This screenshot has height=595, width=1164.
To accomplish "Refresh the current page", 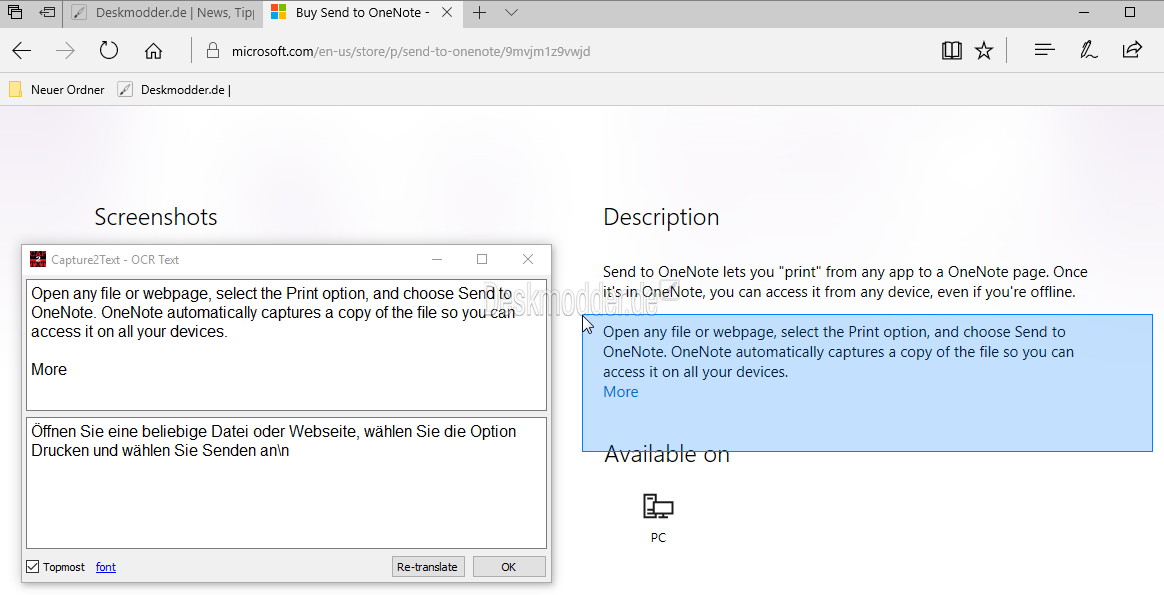I will 109,50.
